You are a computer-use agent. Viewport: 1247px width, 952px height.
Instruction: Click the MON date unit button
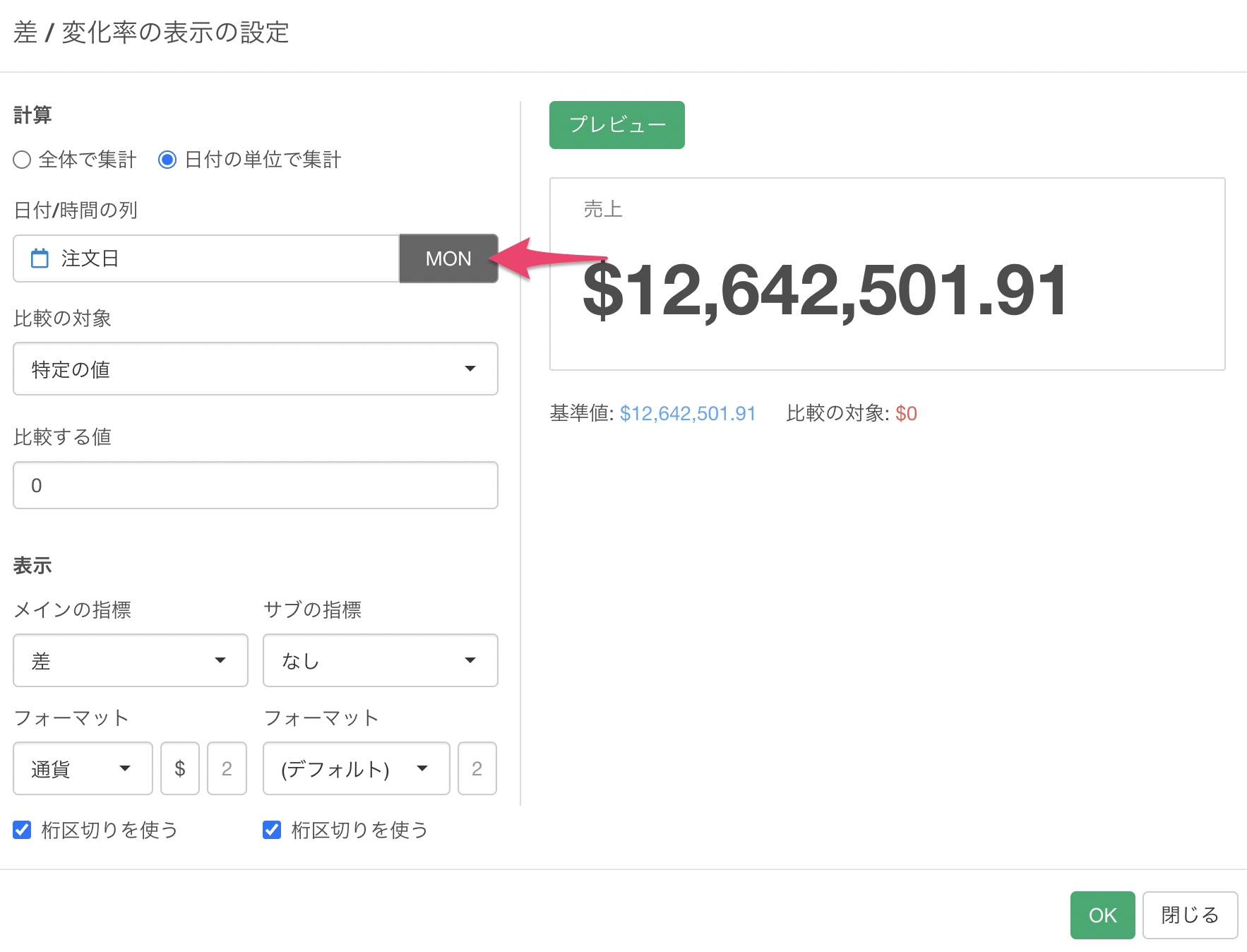coord(448,258)
